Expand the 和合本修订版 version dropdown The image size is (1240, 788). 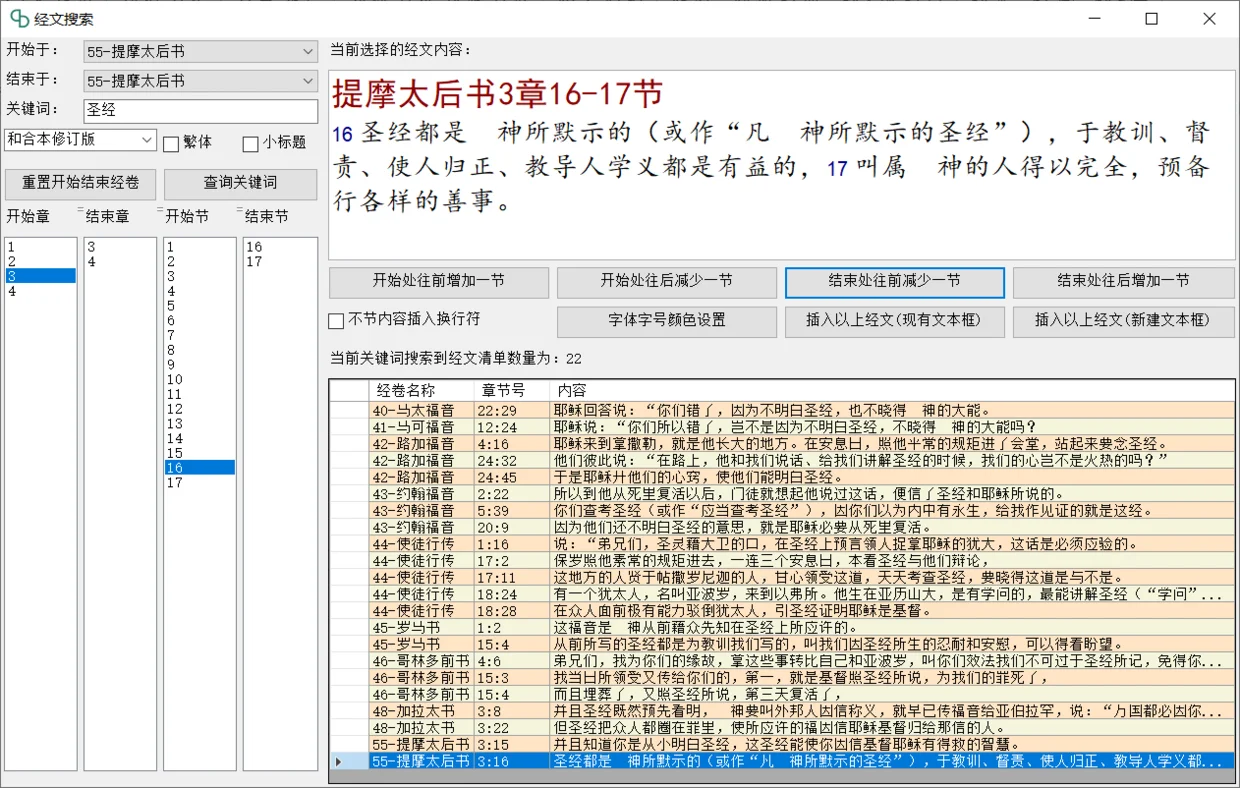click(x=81, y=140)
